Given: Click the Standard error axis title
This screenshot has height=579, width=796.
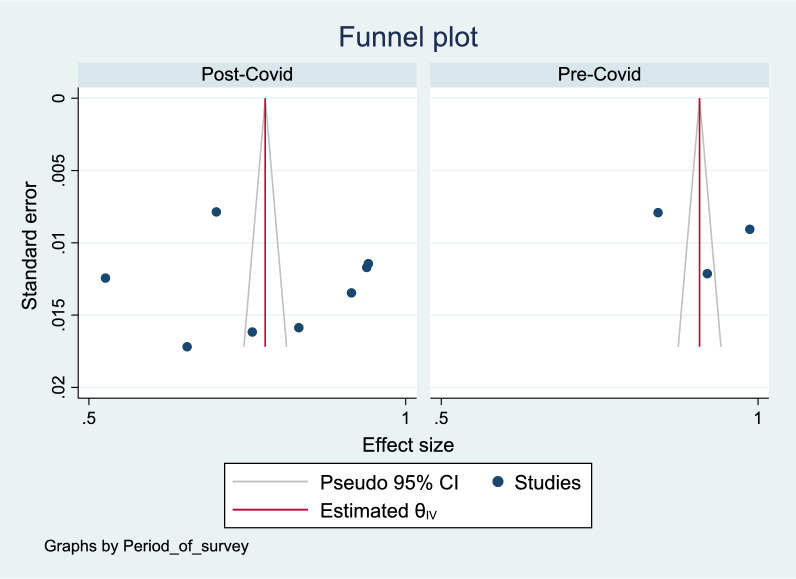Looking at the screenshot, I should coord(29,246).
